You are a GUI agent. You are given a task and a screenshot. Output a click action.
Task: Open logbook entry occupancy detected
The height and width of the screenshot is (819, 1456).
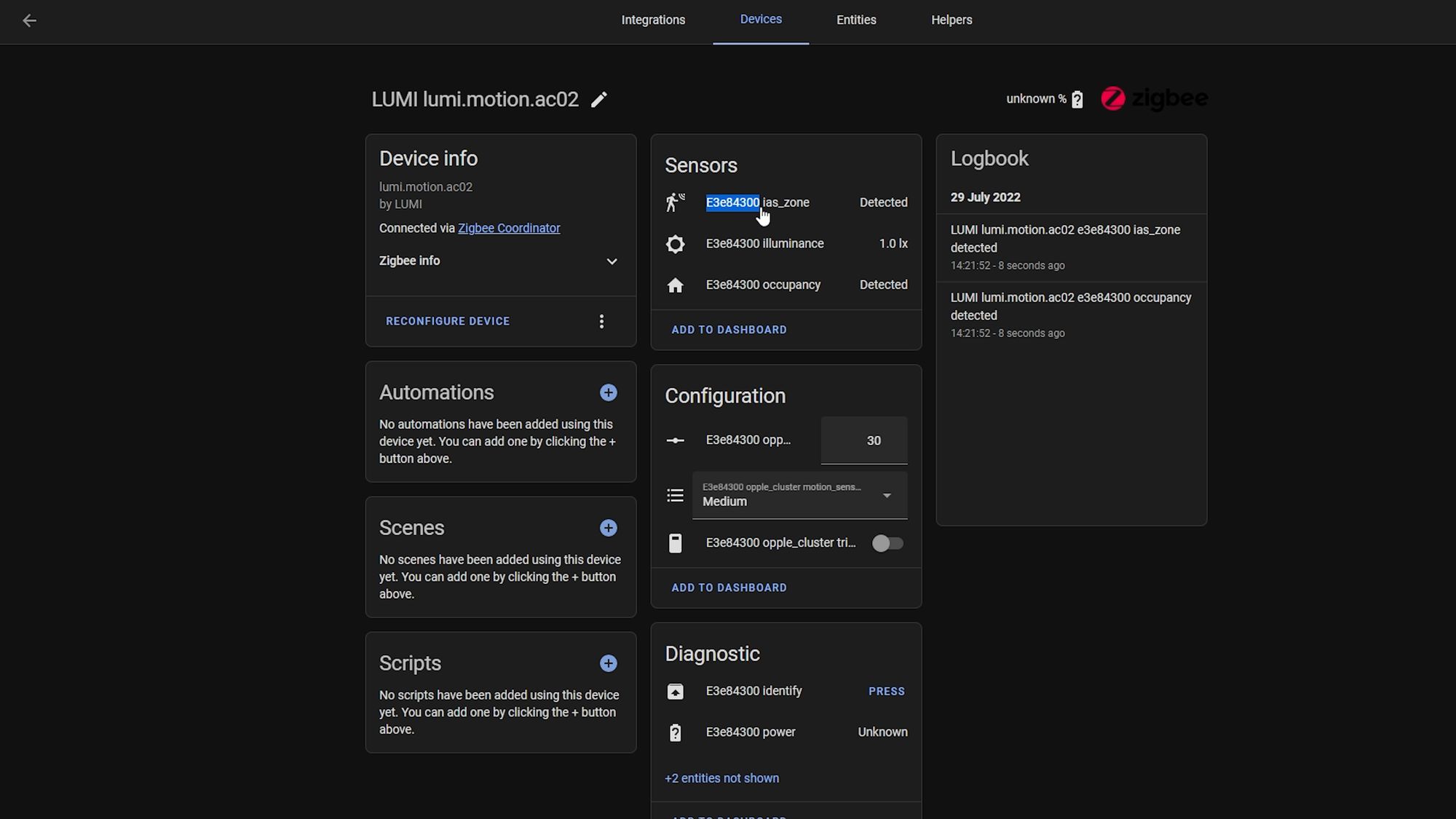click(1071, 315)
